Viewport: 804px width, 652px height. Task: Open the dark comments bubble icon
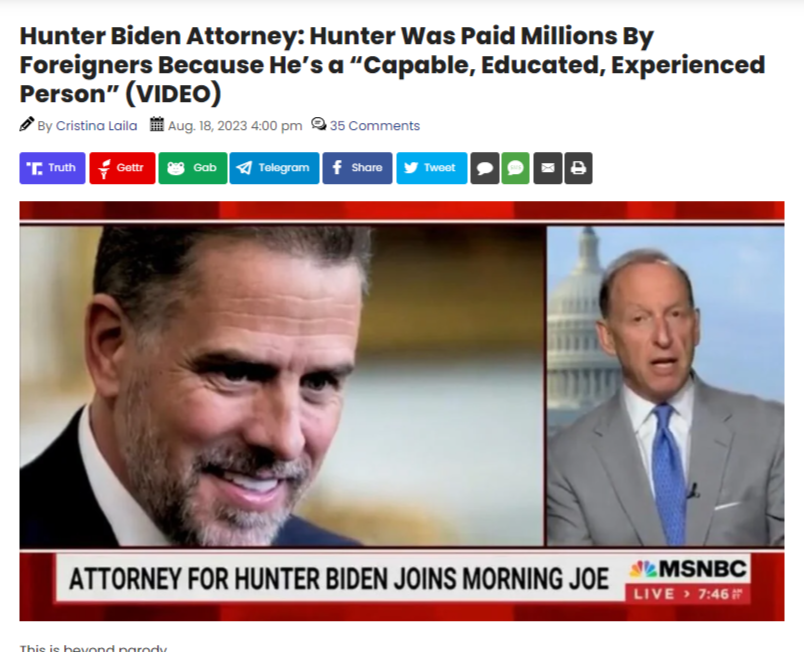485,168
